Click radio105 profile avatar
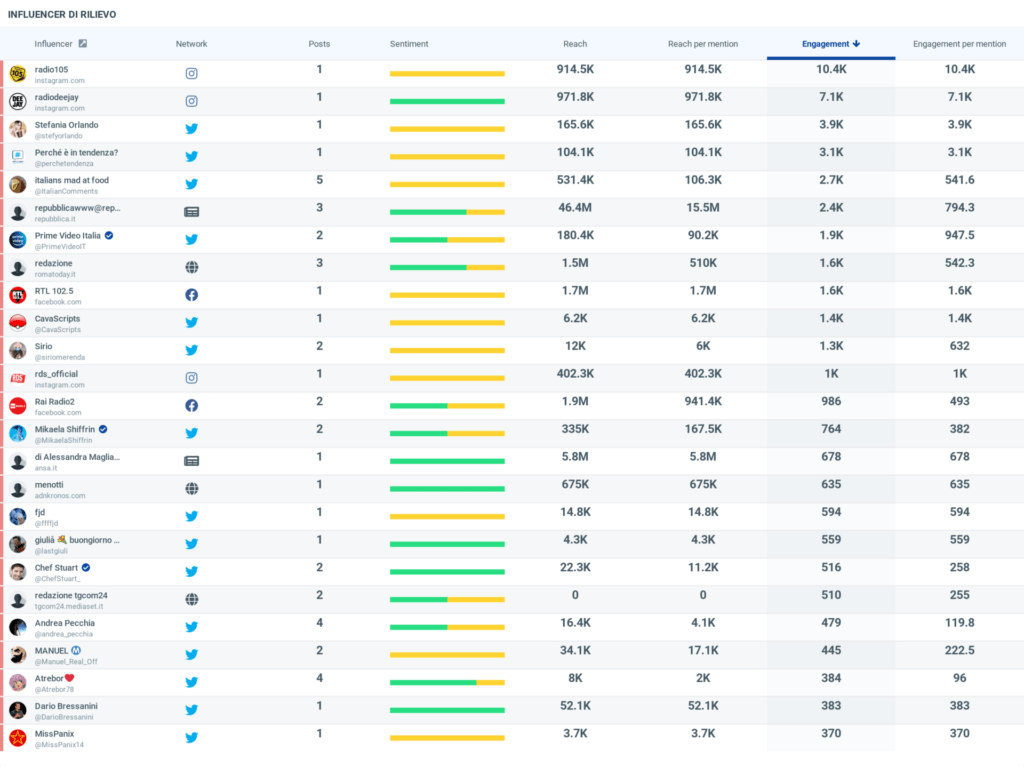 click(x=18, y=74)
